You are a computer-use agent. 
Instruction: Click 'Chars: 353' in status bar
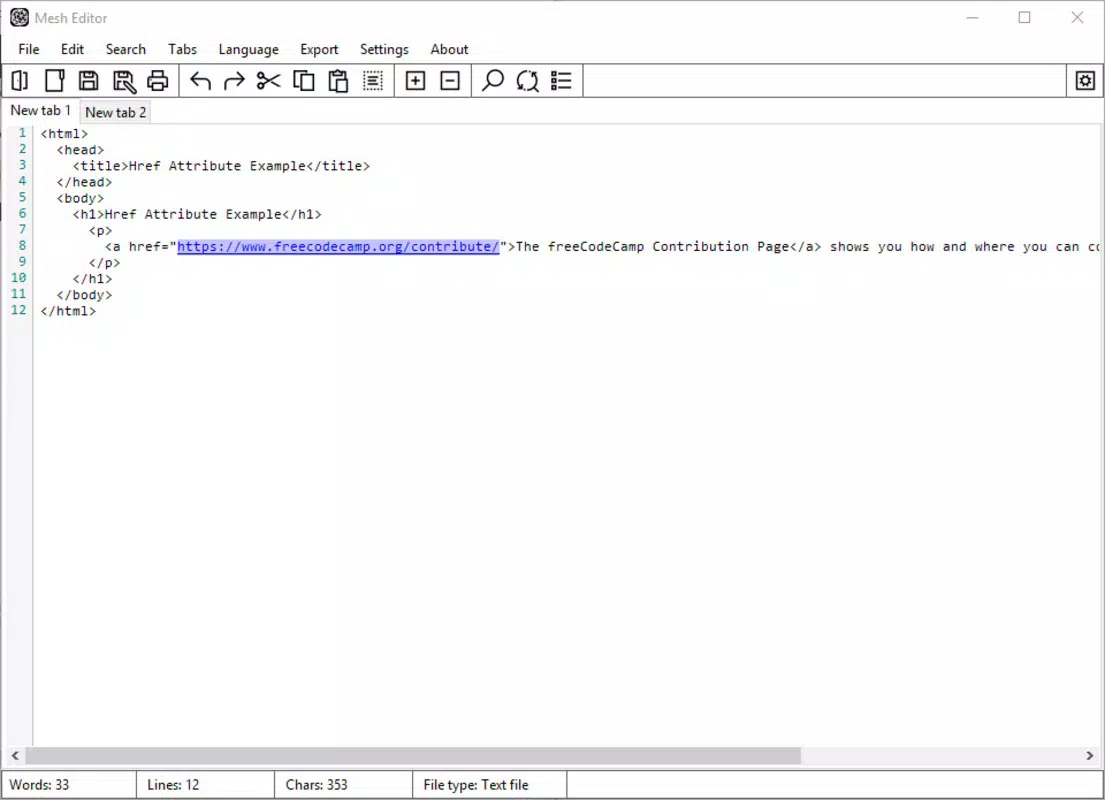316,784
